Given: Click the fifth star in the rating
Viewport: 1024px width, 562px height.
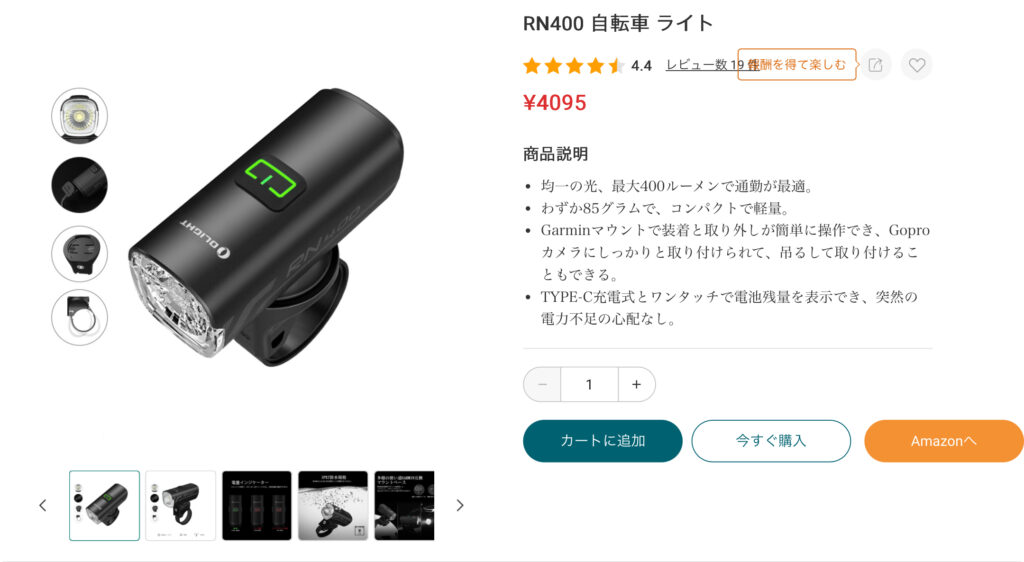Looking at the screenshot, I should click(x=616, y=65).
